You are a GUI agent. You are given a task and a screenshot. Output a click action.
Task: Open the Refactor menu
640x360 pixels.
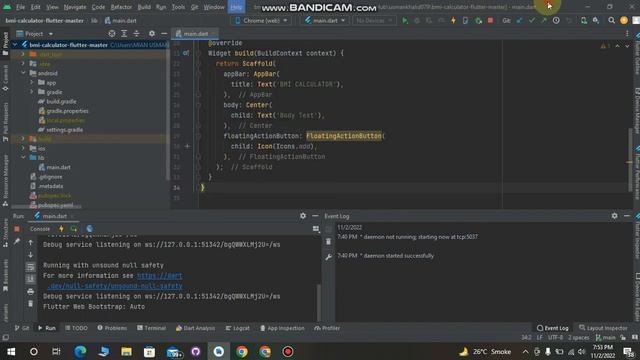(x=121, y=7)
